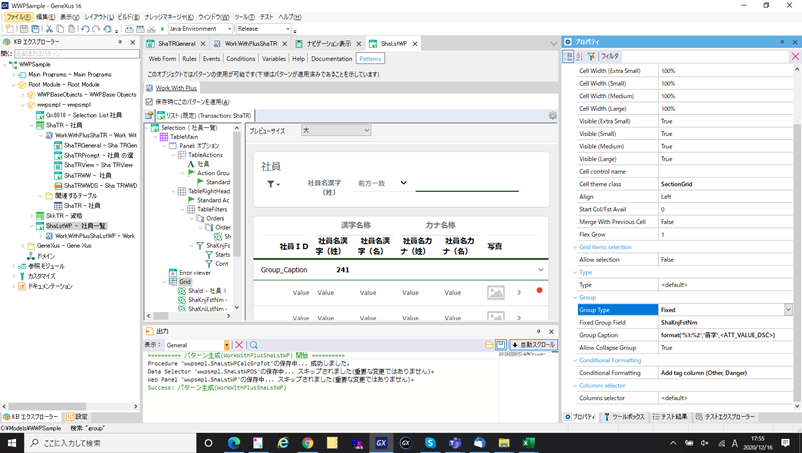
Task: Open the Group Type Fixed dropdown arrow
Action: click(x=788, y=310)
